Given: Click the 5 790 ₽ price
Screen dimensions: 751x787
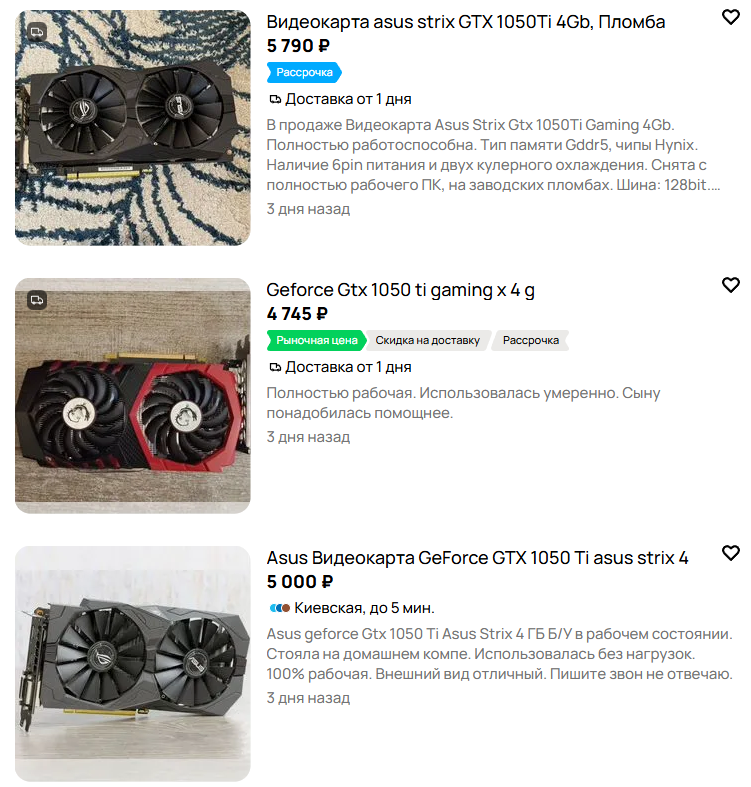Looking at the screenshot, I should click(x=298, y=46).
